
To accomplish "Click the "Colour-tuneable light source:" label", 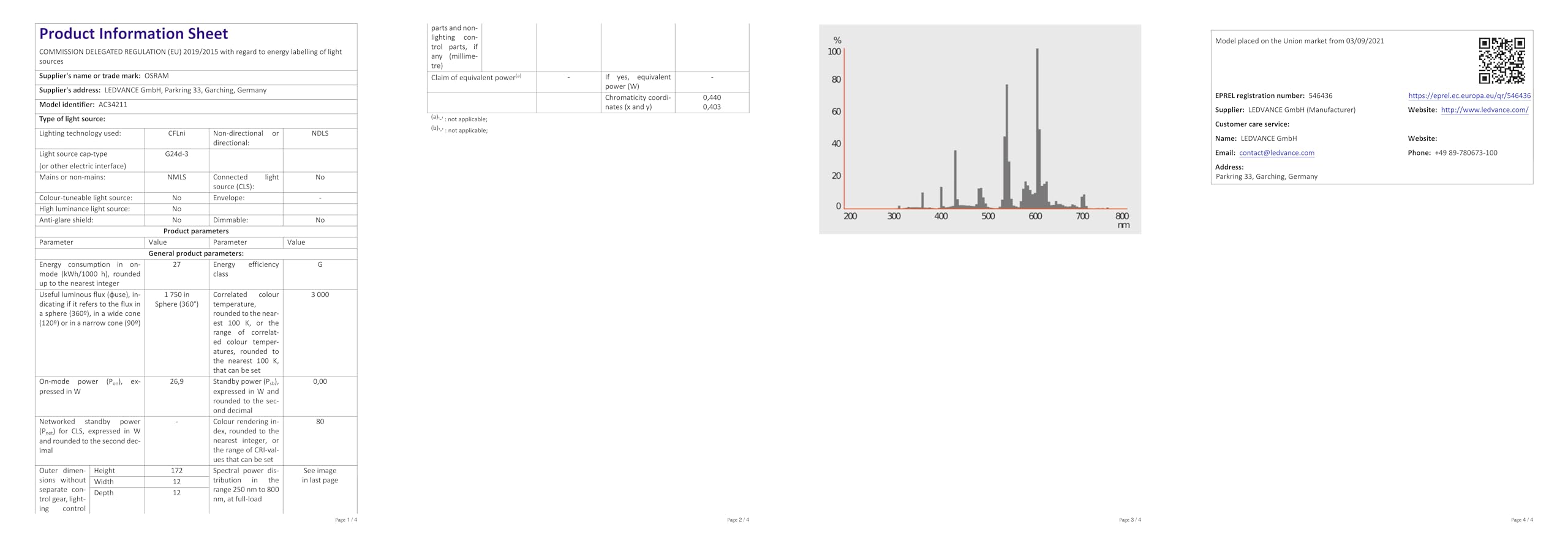I will (x=86, y=198).
